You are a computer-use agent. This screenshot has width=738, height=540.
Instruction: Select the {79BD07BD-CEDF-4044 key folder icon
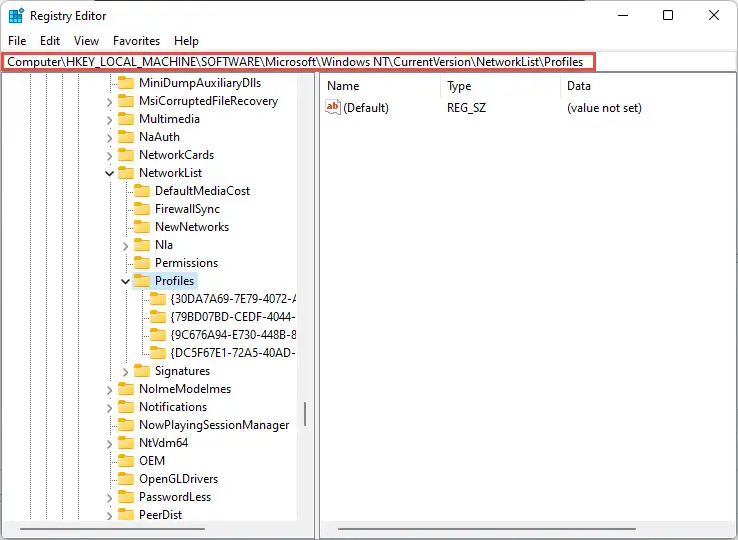click(158, 317)
